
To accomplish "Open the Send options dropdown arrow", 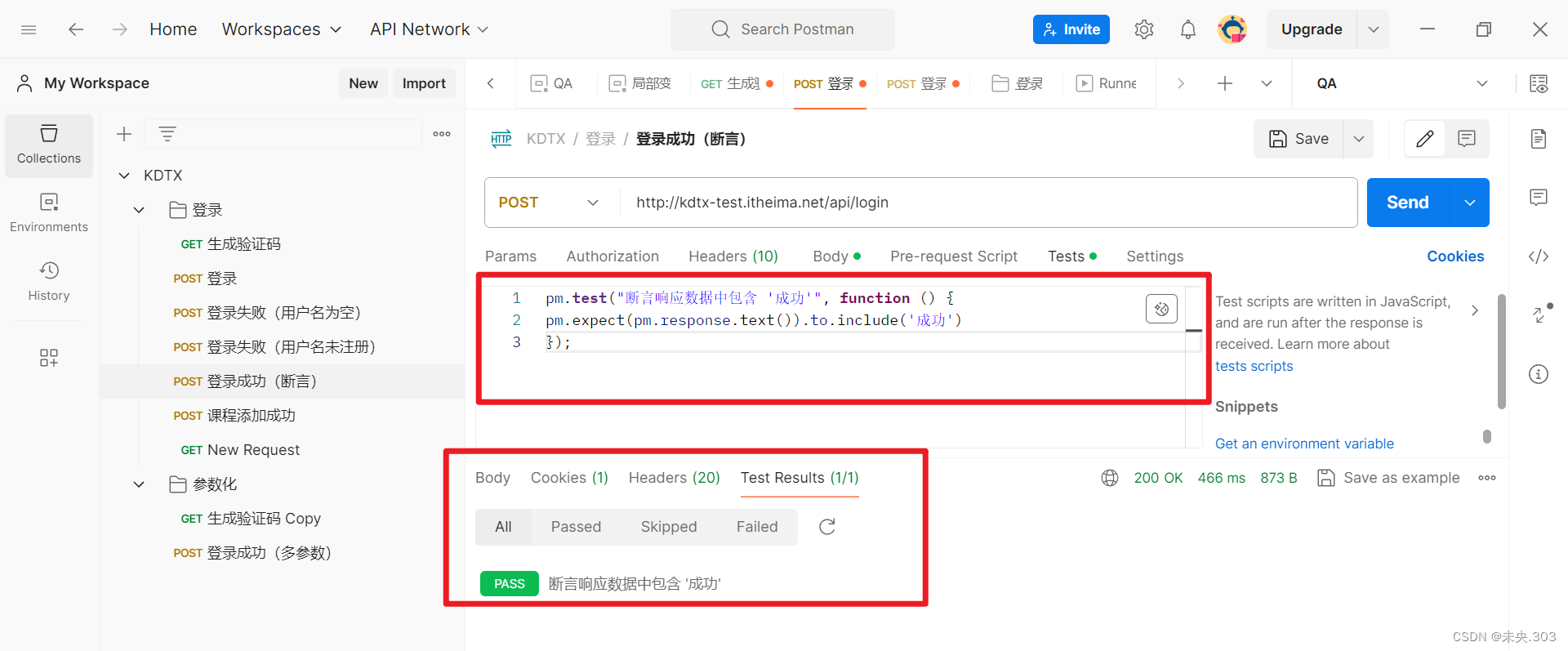I will pos(1470,203).
